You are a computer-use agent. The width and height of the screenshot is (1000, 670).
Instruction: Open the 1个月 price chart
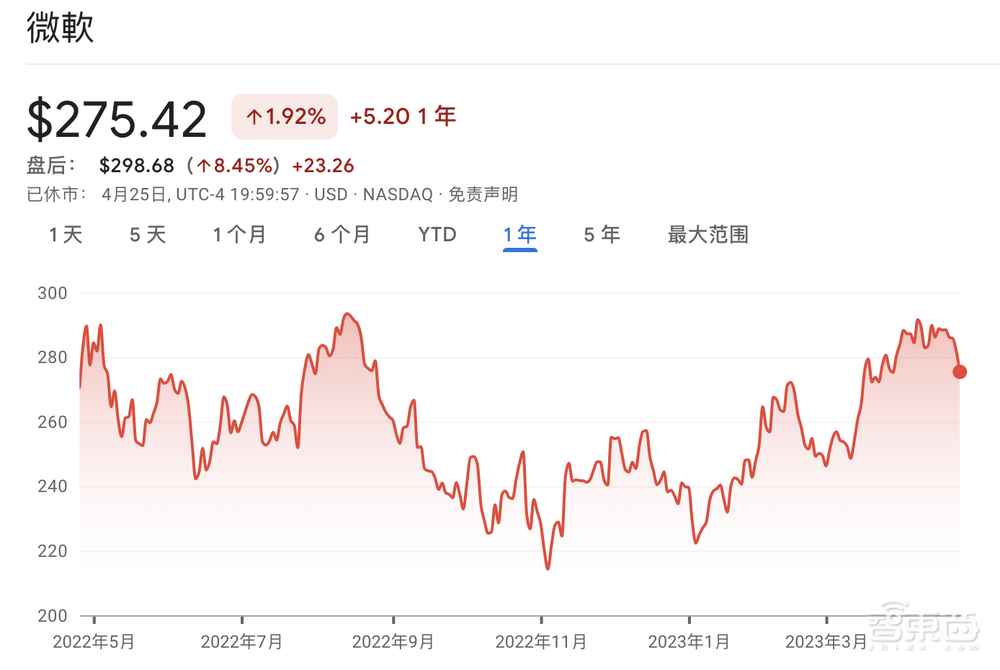pyautogui.click(x=240, y=234)
